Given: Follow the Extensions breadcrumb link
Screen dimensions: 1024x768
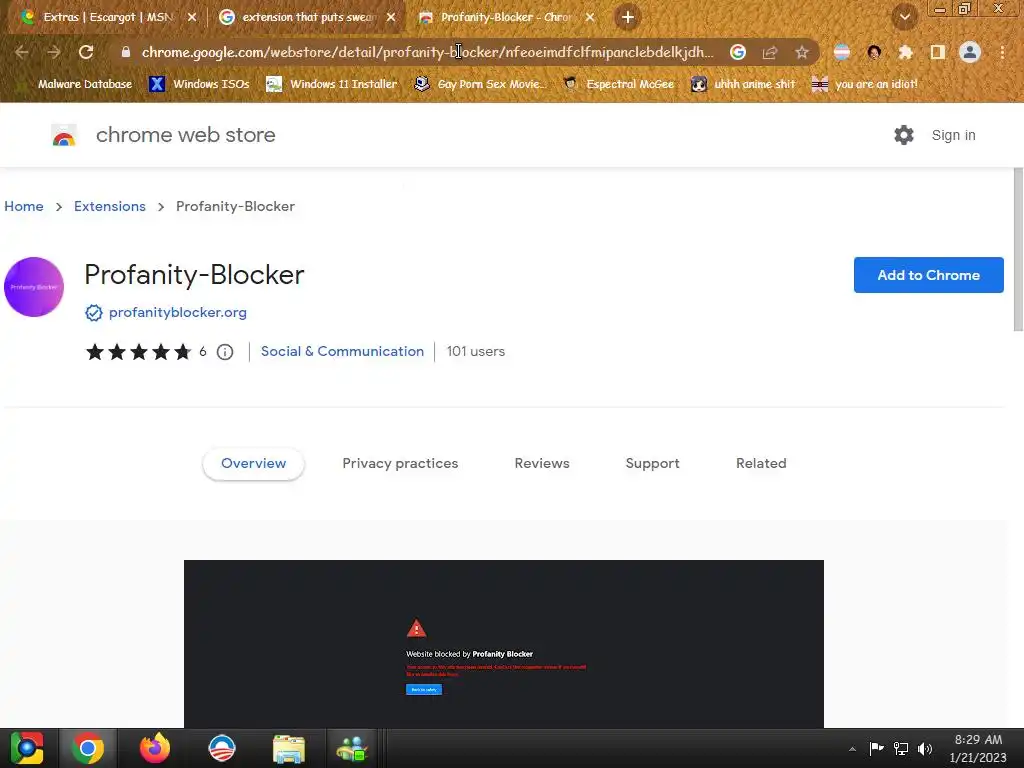Looking at the screenshot, I should point(110,206).
